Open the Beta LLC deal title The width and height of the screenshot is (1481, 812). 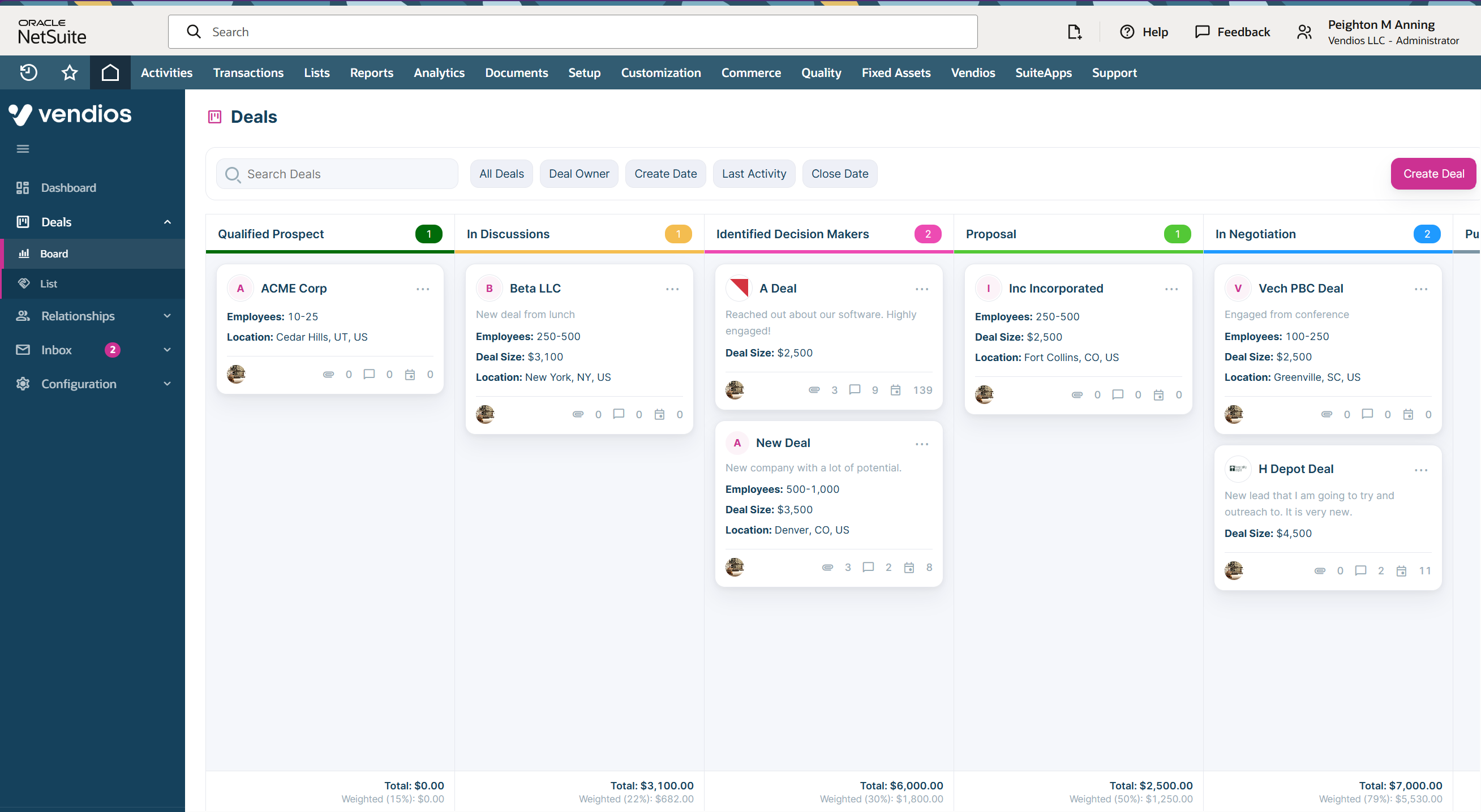click(x=535, y=289)
